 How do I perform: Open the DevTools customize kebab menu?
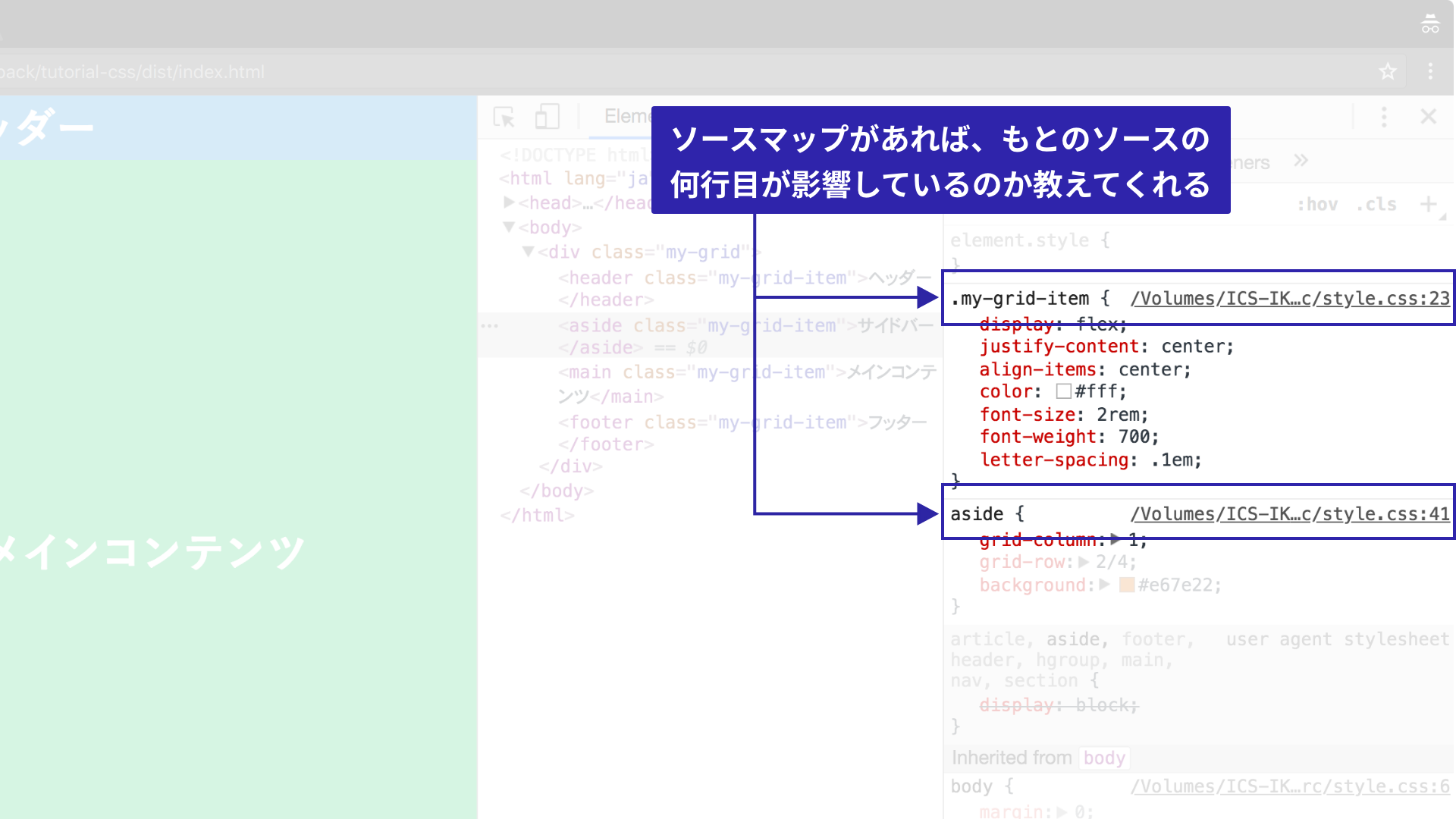[1384, 117]
